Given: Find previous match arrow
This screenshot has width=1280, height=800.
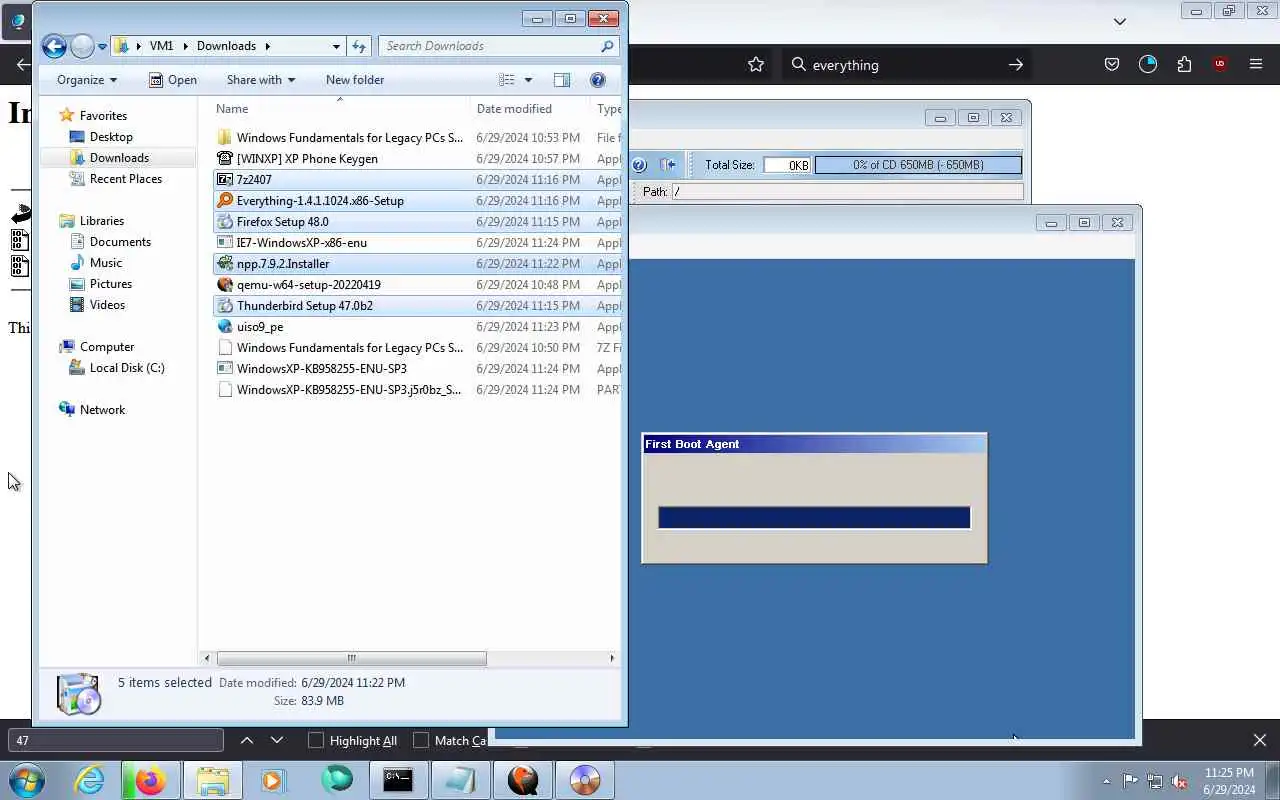Looking at the screenshot, I should [x=247, y=741].
